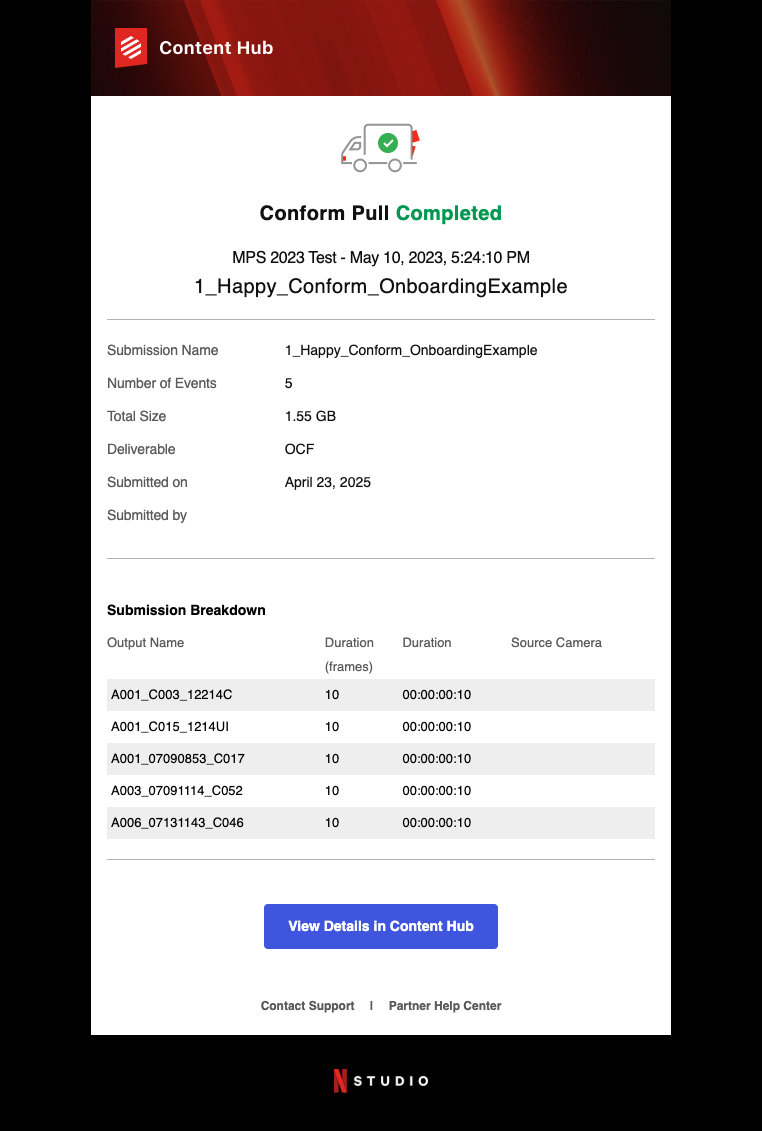Click the 1_Happy_Conform_OnboardingExample large title
Image resolution: width=762 pixels, height=1131 pixels.
381,286
